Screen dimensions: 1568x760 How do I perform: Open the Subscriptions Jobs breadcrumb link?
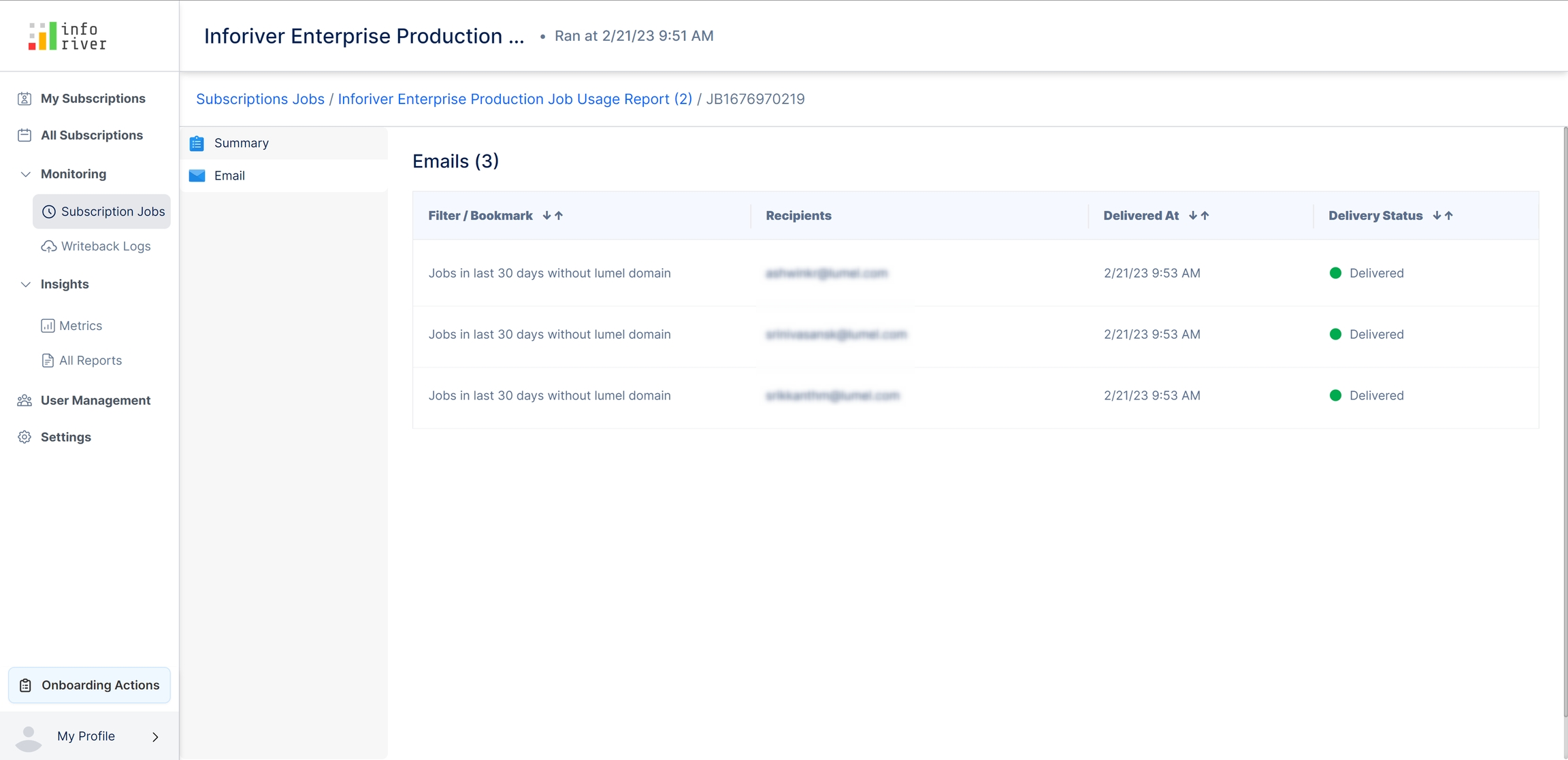point(260,99)
